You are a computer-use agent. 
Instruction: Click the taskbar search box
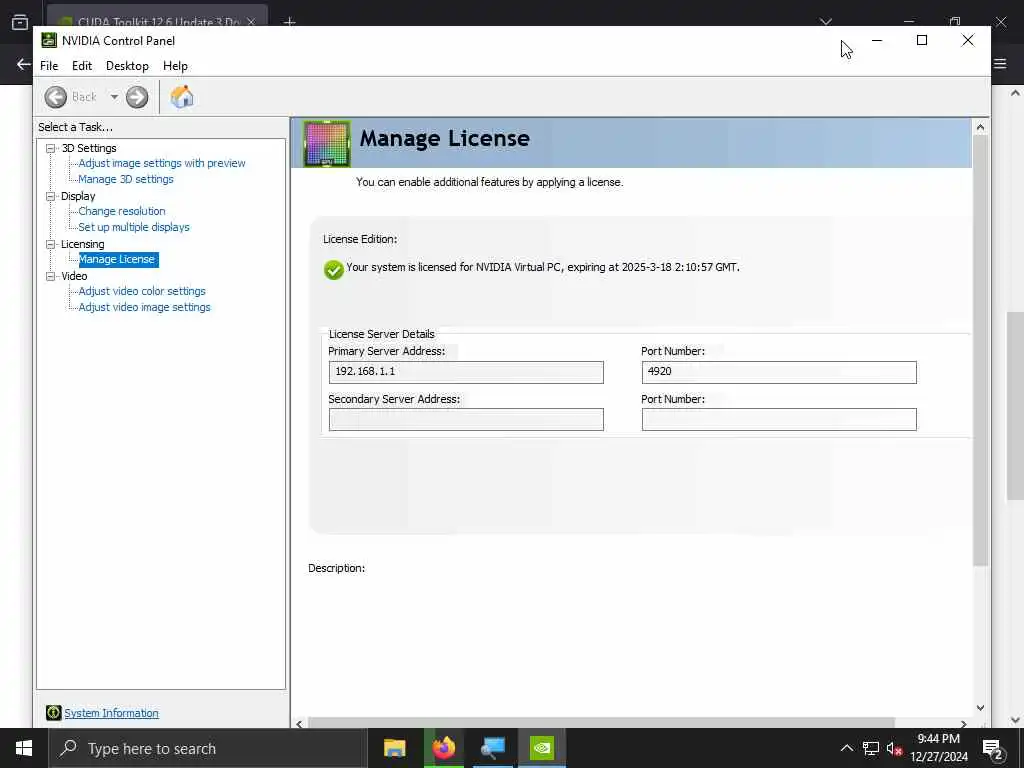tap(208, 748)
